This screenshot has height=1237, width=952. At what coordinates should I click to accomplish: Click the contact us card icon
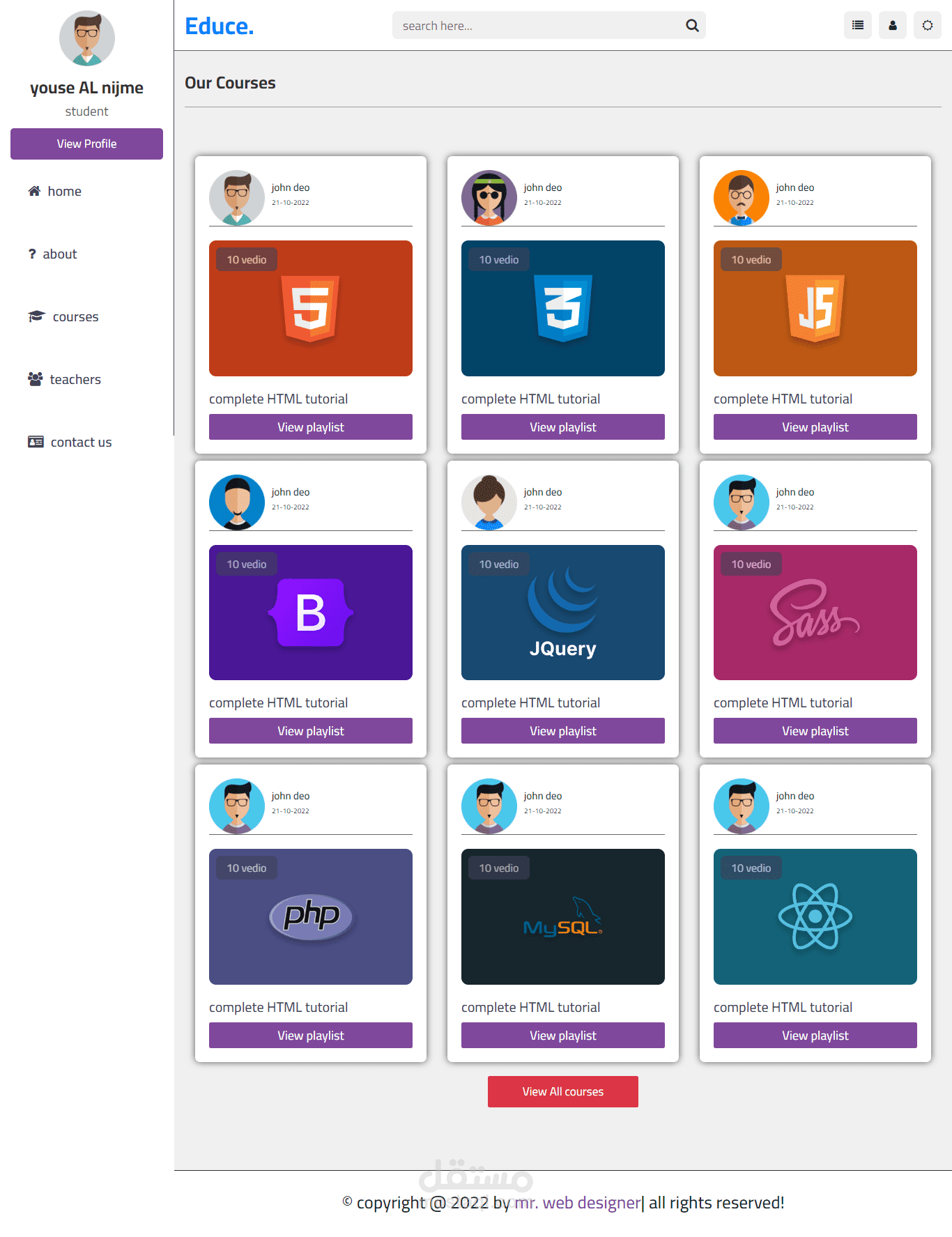pyautogui.click(x=36, y=442)
